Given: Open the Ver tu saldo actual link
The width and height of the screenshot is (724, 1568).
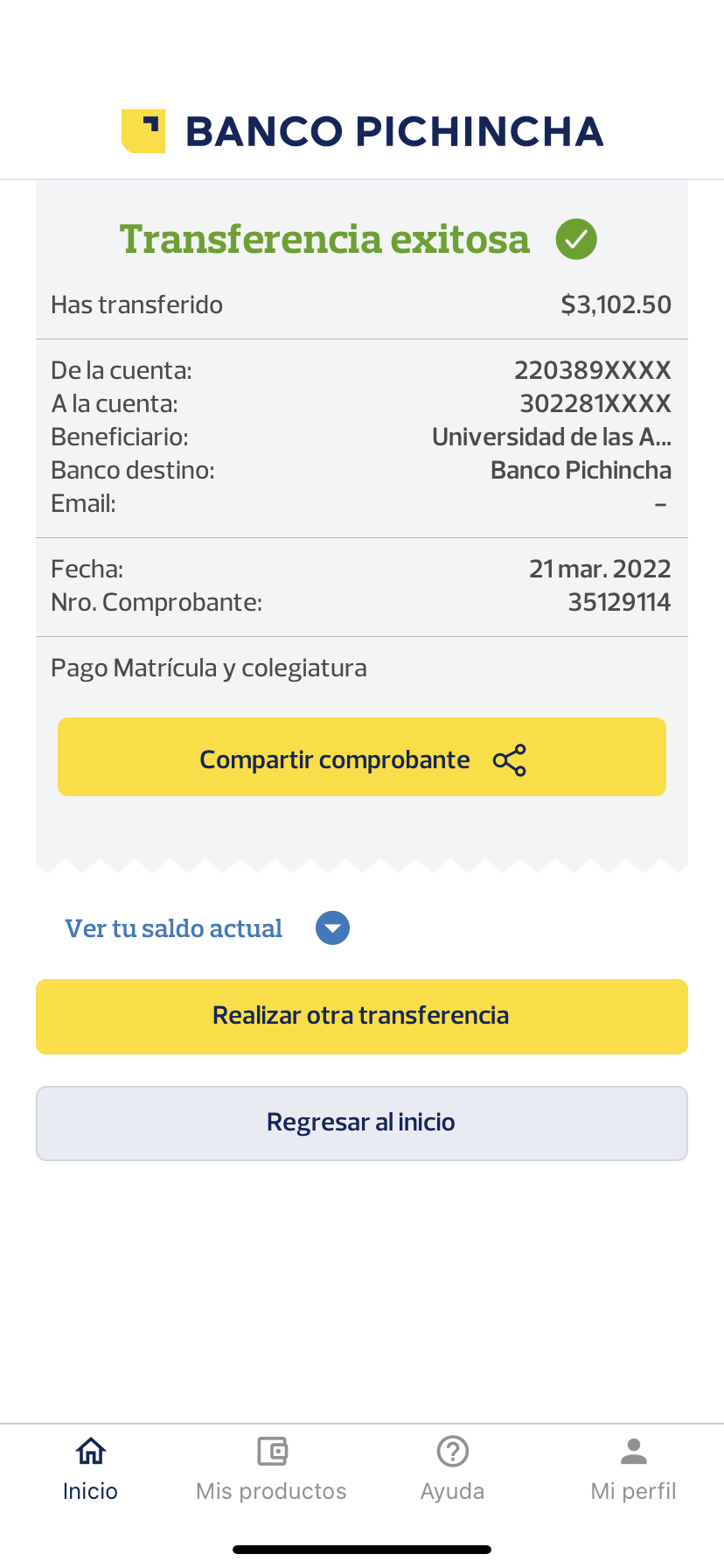Looking at the screenshot, I should [x=173, y=928].
